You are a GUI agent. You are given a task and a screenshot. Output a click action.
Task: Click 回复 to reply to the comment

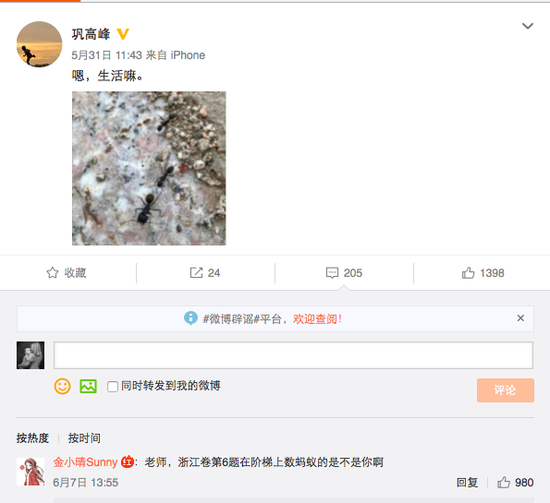point(467,483)
